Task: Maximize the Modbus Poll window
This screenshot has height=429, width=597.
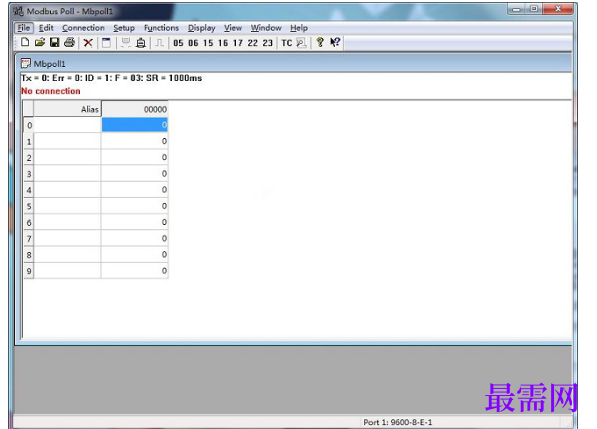Action: [534, 9]
